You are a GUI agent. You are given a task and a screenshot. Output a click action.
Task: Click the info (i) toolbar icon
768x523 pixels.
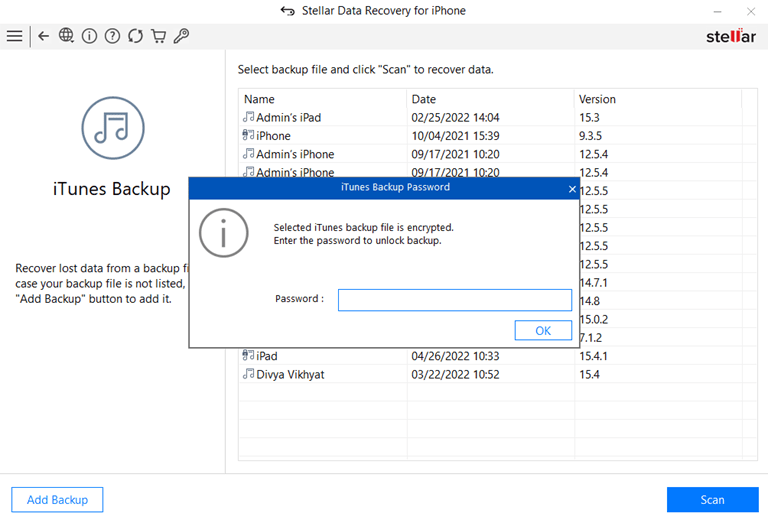(89, 36)
